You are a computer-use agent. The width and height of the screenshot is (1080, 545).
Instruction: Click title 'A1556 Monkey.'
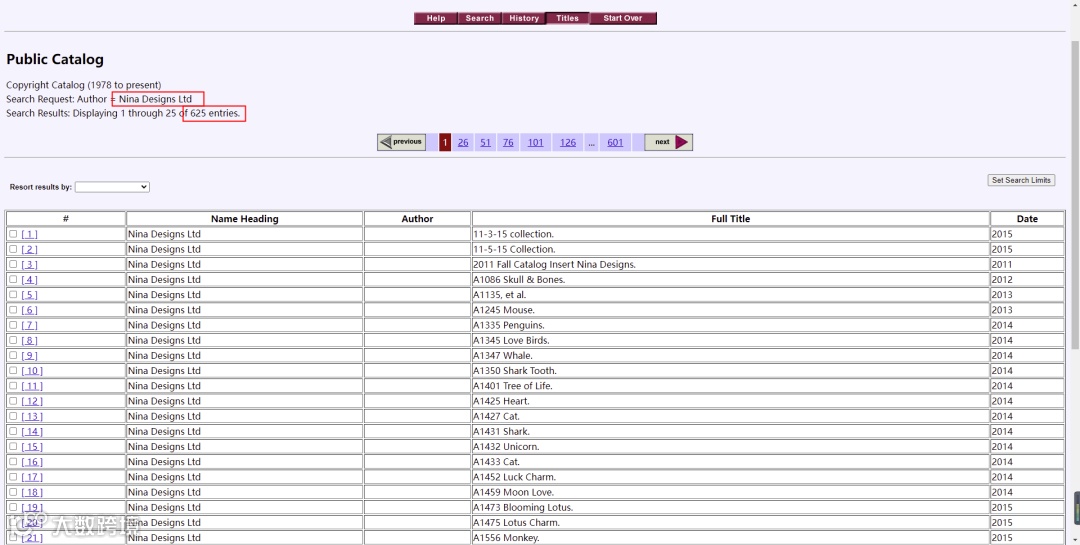506,537
